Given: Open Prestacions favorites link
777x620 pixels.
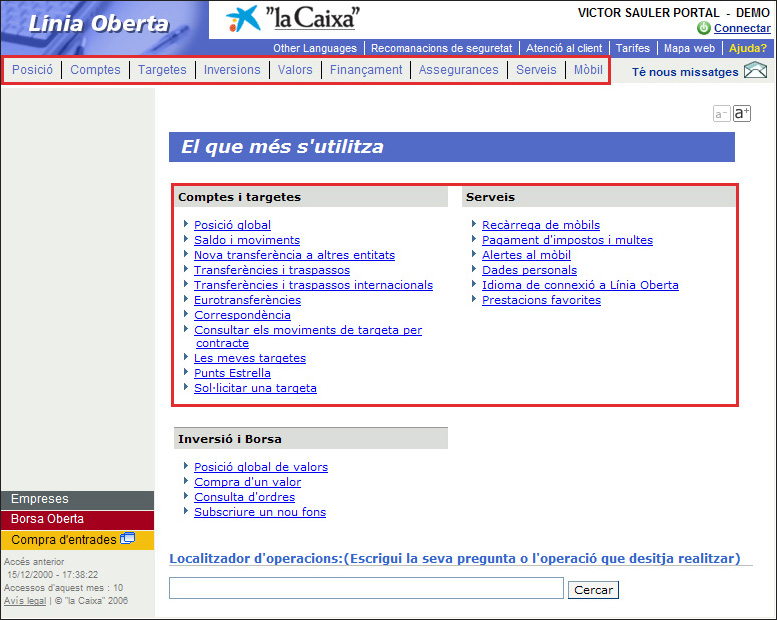Looking at the screenshot, I should pos(541,300).
